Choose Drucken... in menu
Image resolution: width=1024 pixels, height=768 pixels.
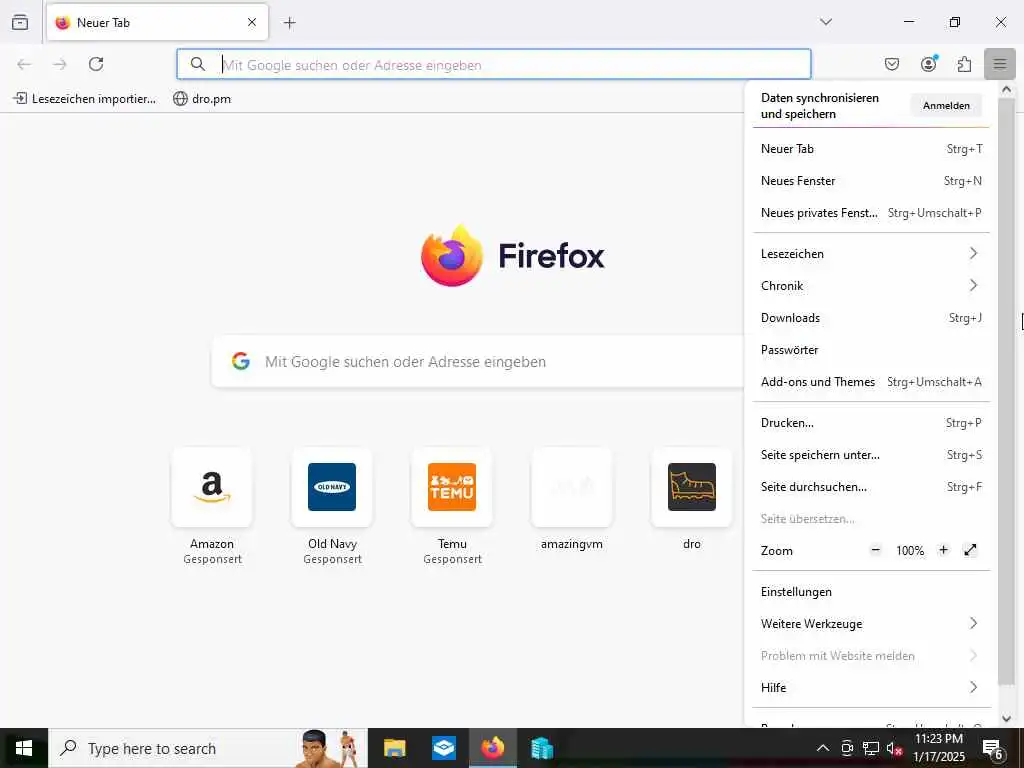coord(871,423)
